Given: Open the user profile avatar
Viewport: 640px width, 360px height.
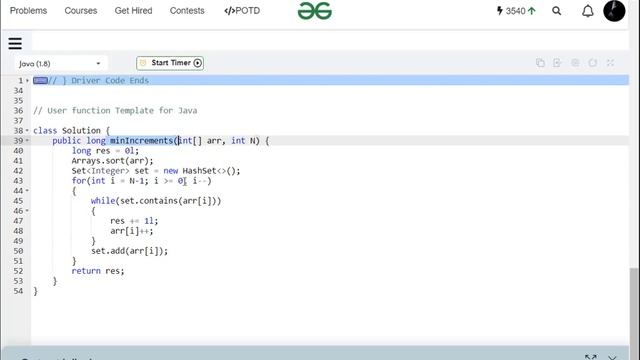Looking at the screenshot, I should point(614,11).
